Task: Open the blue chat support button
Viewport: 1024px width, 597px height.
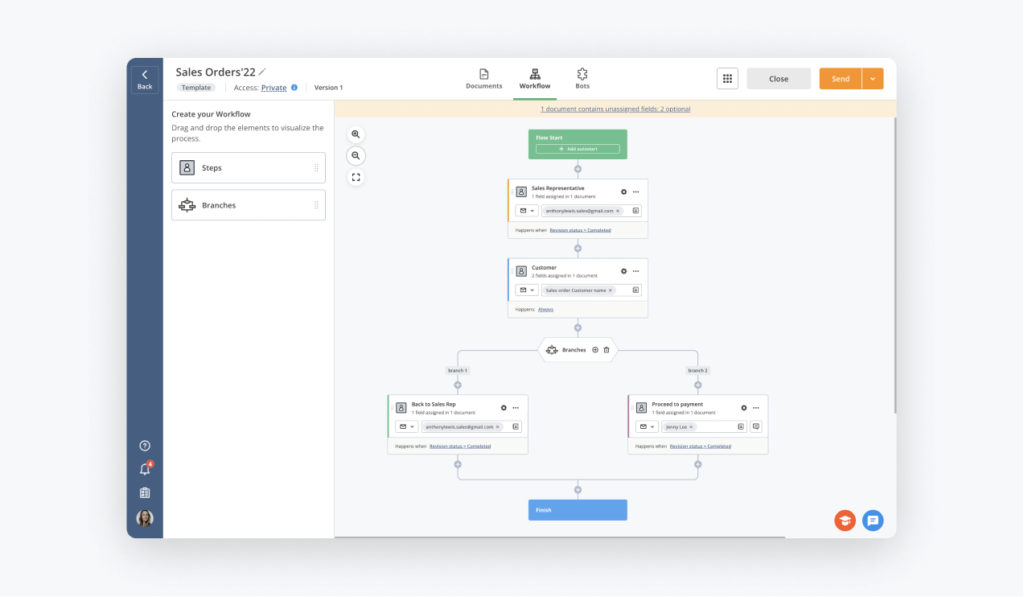Action: tap(873, 520)
